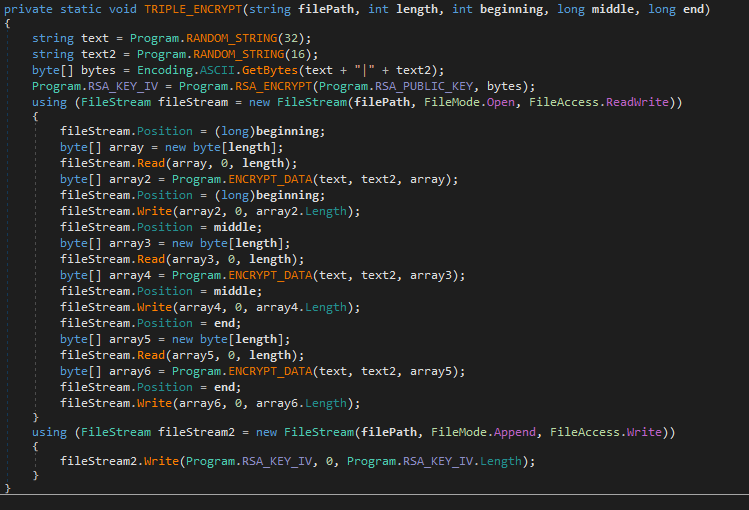Screen dimensions: 749x510
Task: Click 'Write' in the fileStream2.Write call
Action: point(161,461)
